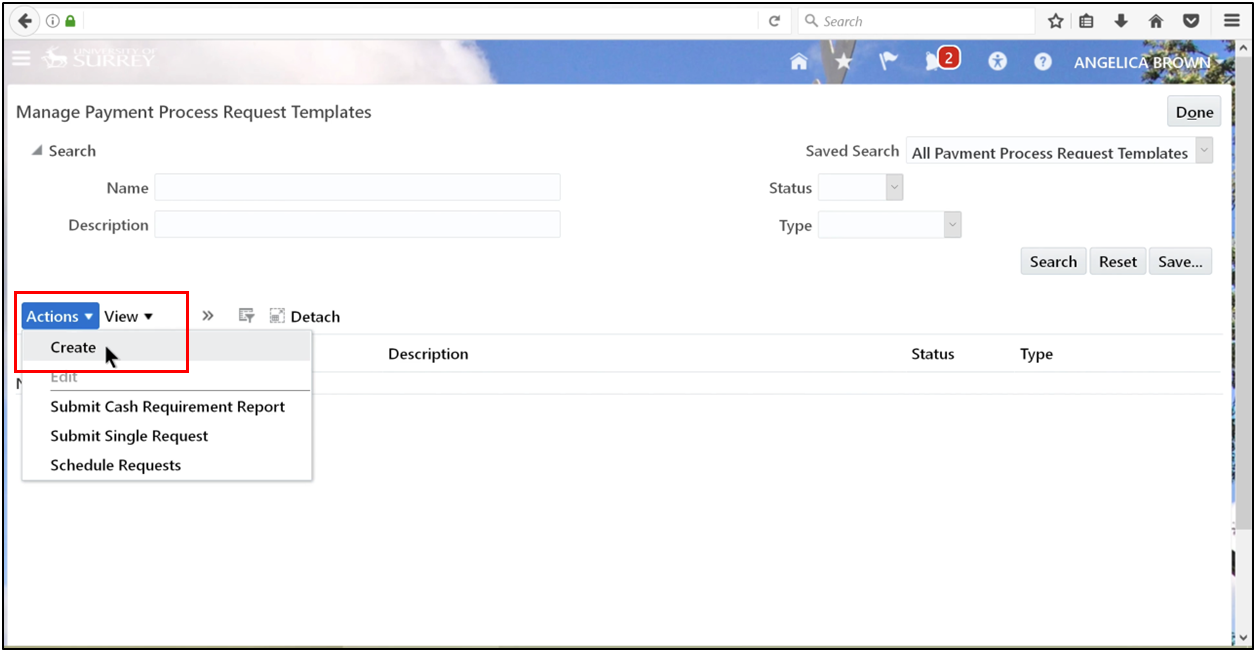The width and height of the screenshot is (1256, 652).
Task: Click the Query By Example filter icon
Action: point(246,315)
